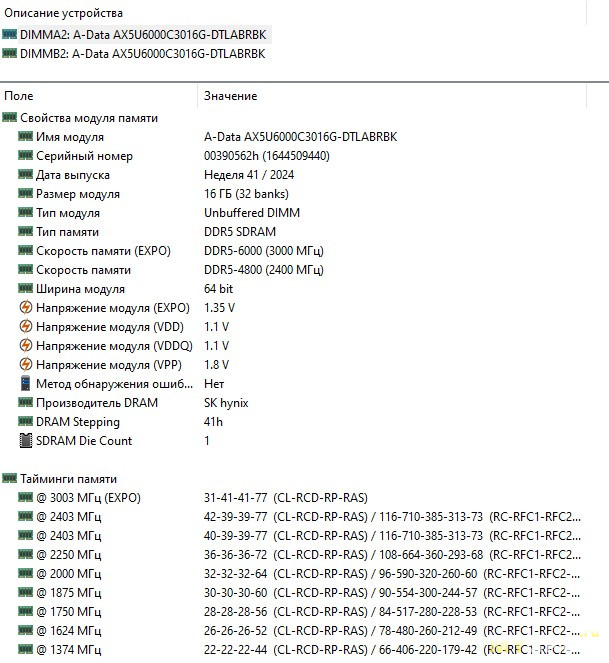The width and height of the screenshot is (609, 663).
Task: Select the '@ 1624 МГц' timing row label
Action: (69, 631)
